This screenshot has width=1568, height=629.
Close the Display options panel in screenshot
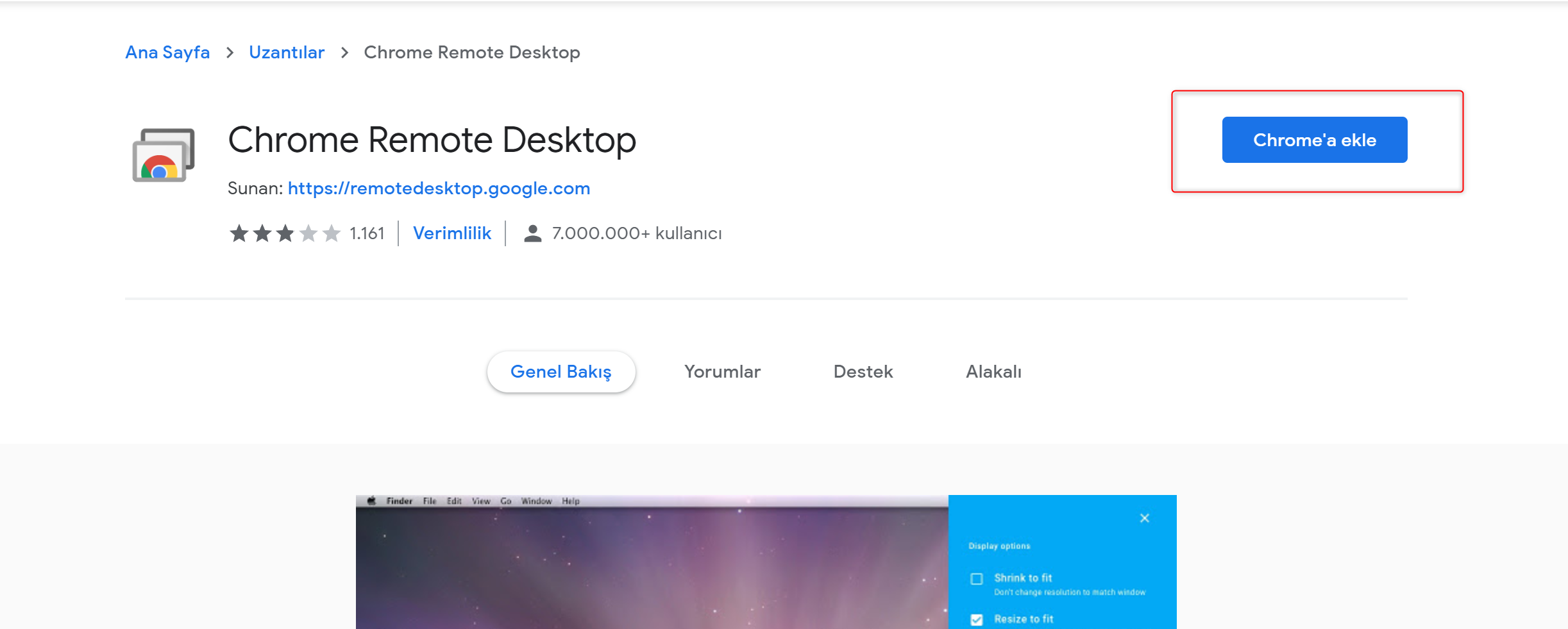click(1145, 518)
